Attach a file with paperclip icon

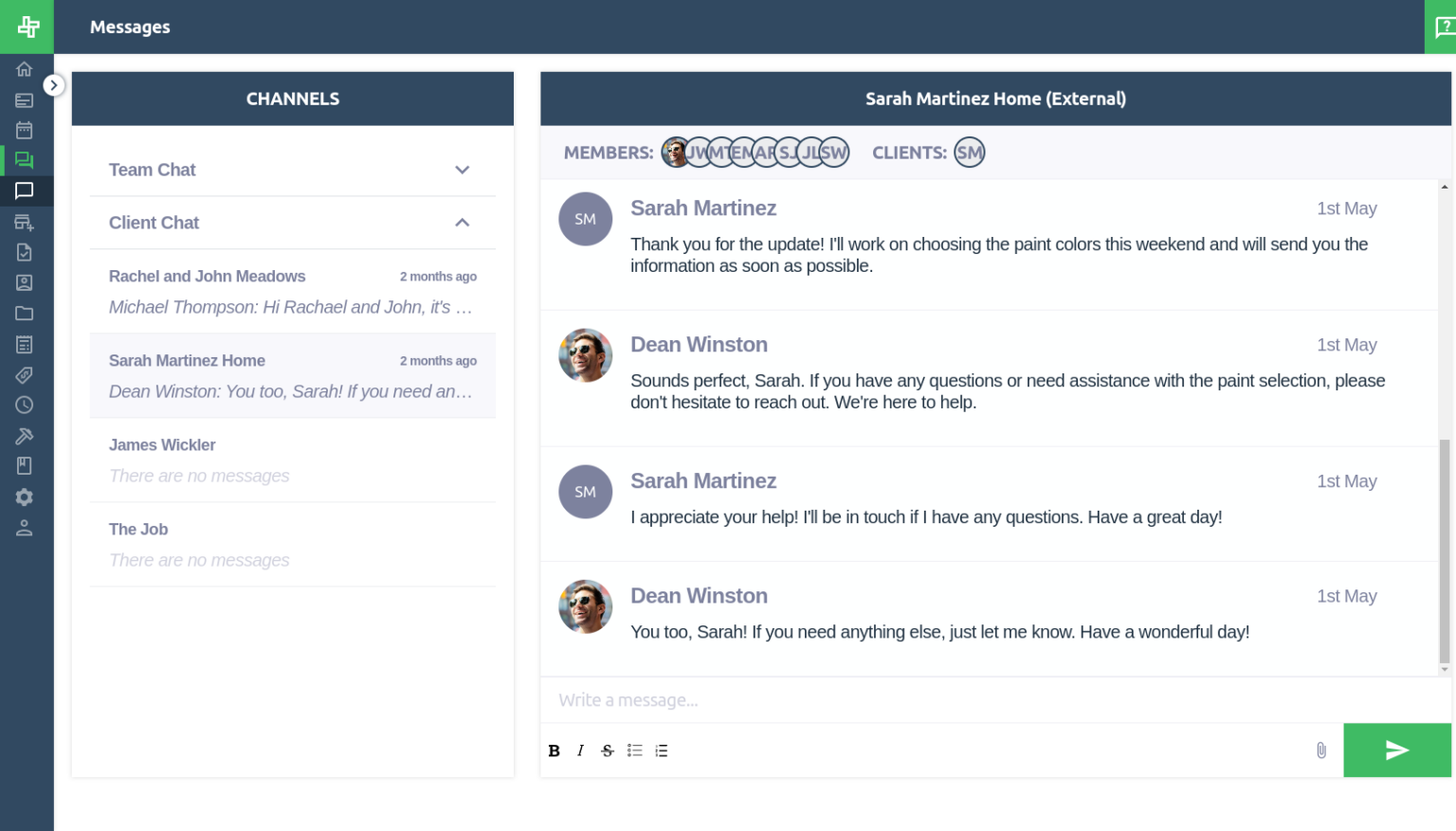(x=1321, y=750)
